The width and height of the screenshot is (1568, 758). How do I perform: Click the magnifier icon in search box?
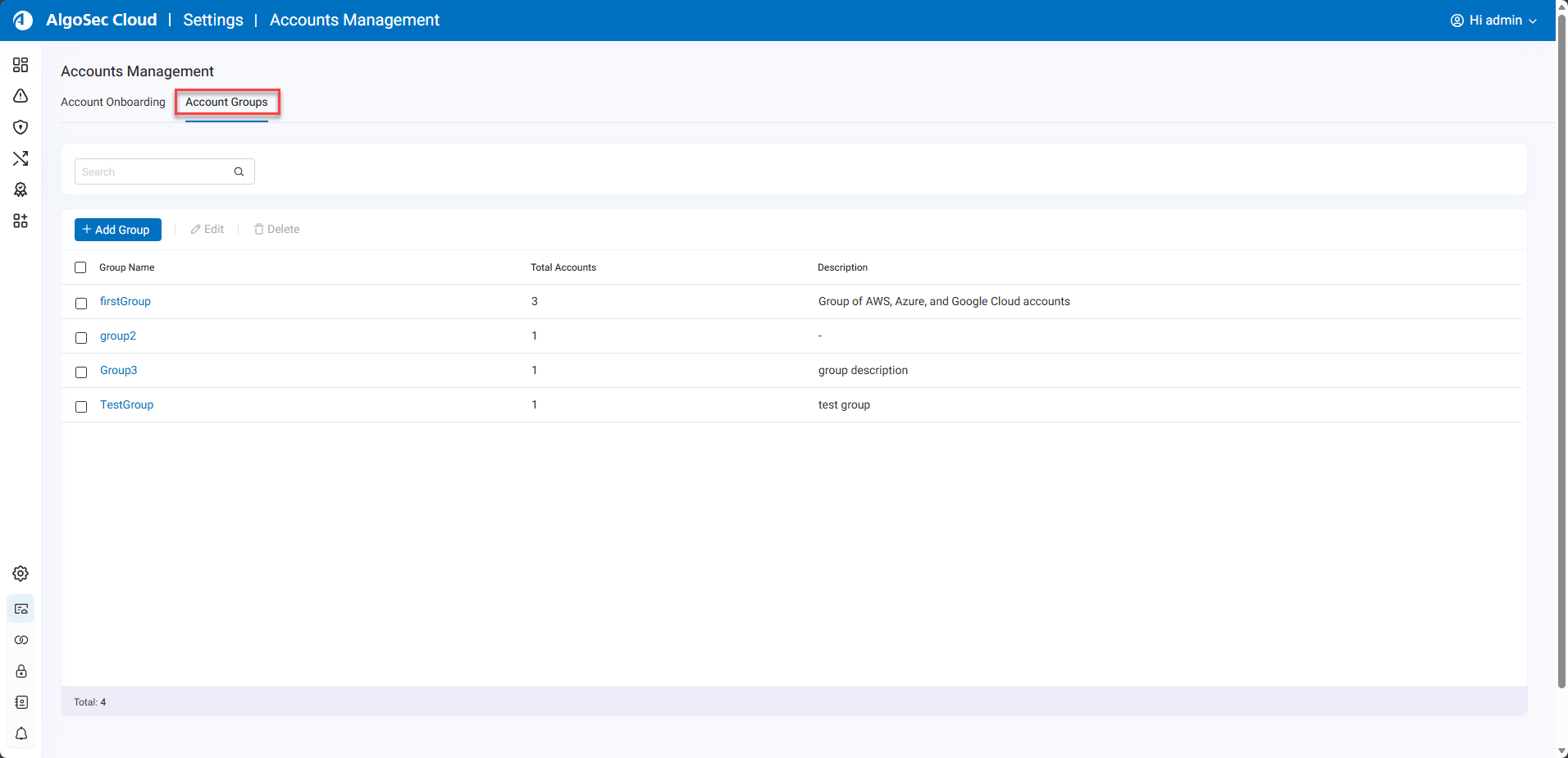tap(239, 171)
